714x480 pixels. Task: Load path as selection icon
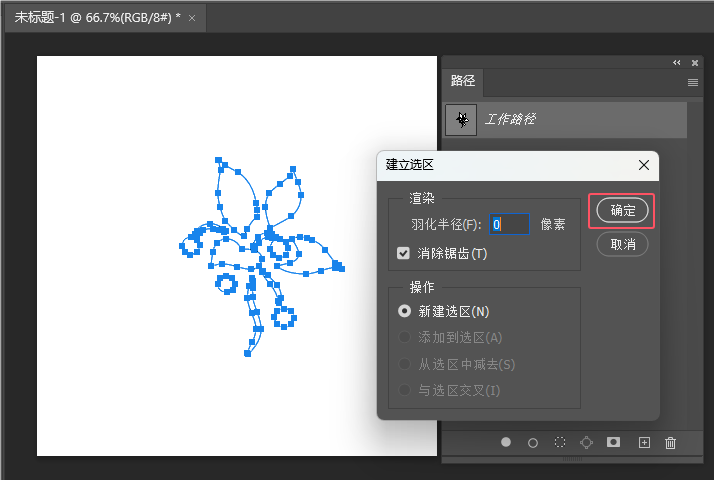pos(560,442)
